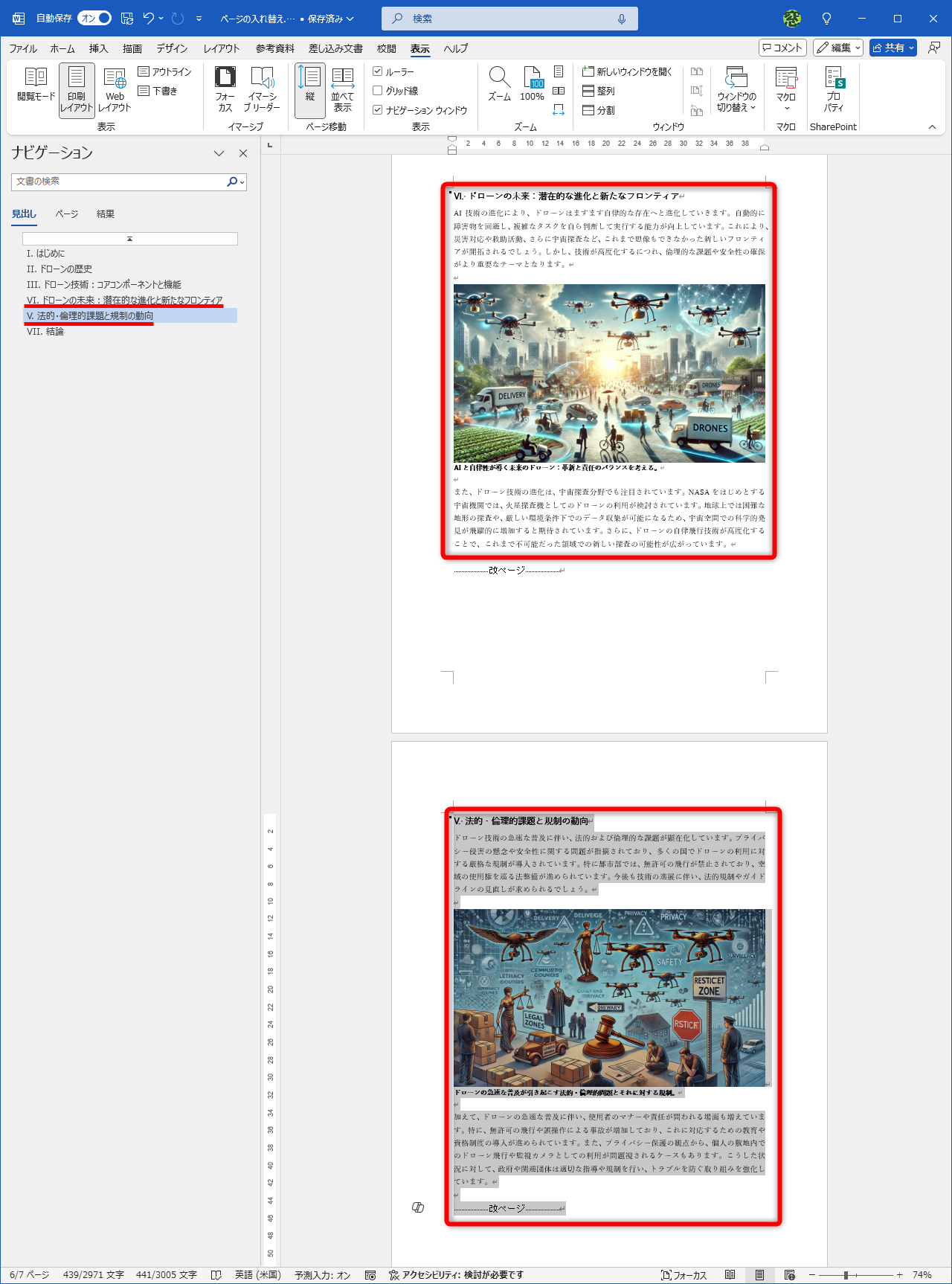Switch to the 結果 tab in navigation

point(106,214)
